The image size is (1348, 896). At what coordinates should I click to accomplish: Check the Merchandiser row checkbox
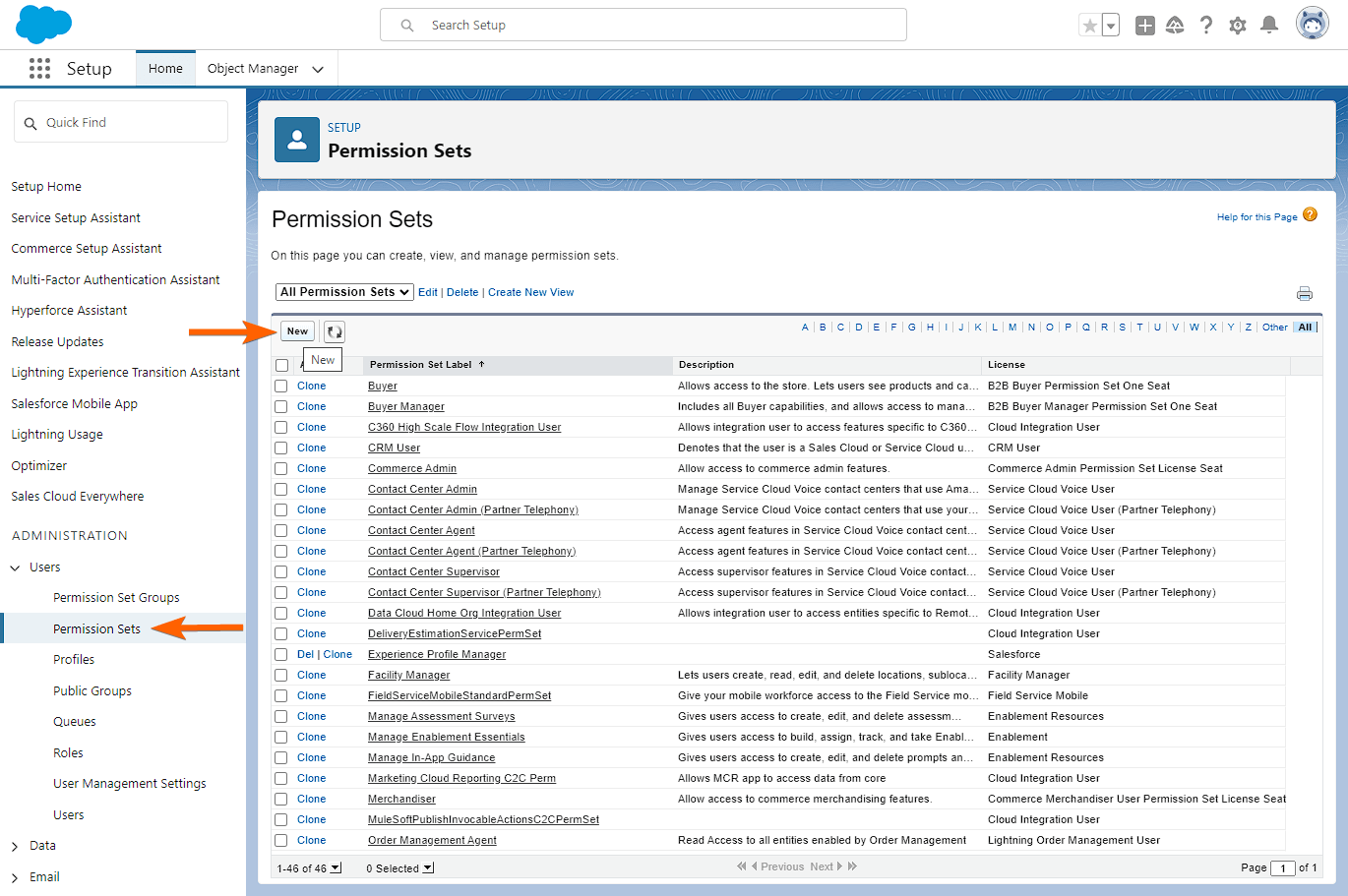(x=281, y=799)
